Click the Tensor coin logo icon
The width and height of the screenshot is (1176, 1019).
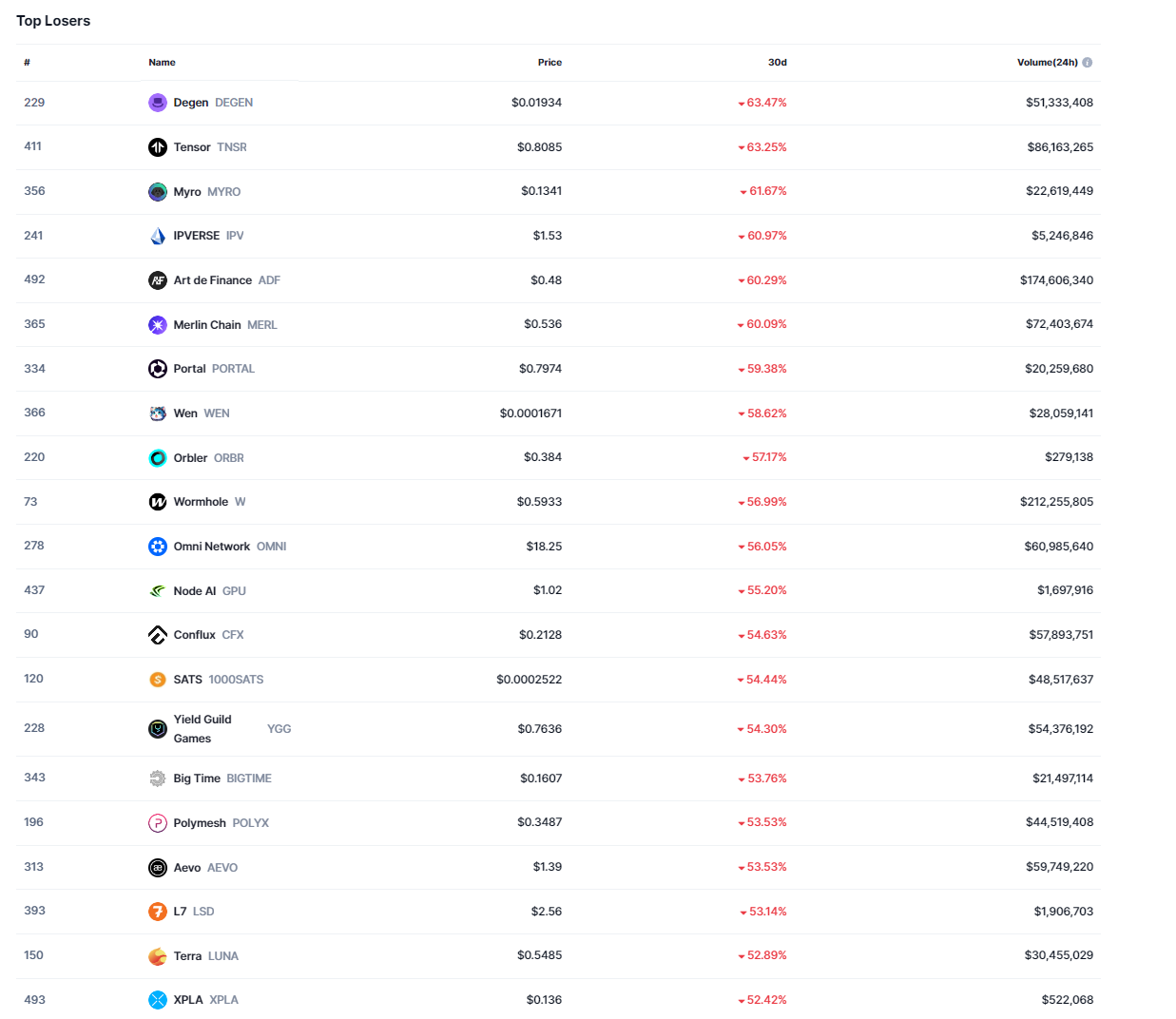[x=158, y=147]
